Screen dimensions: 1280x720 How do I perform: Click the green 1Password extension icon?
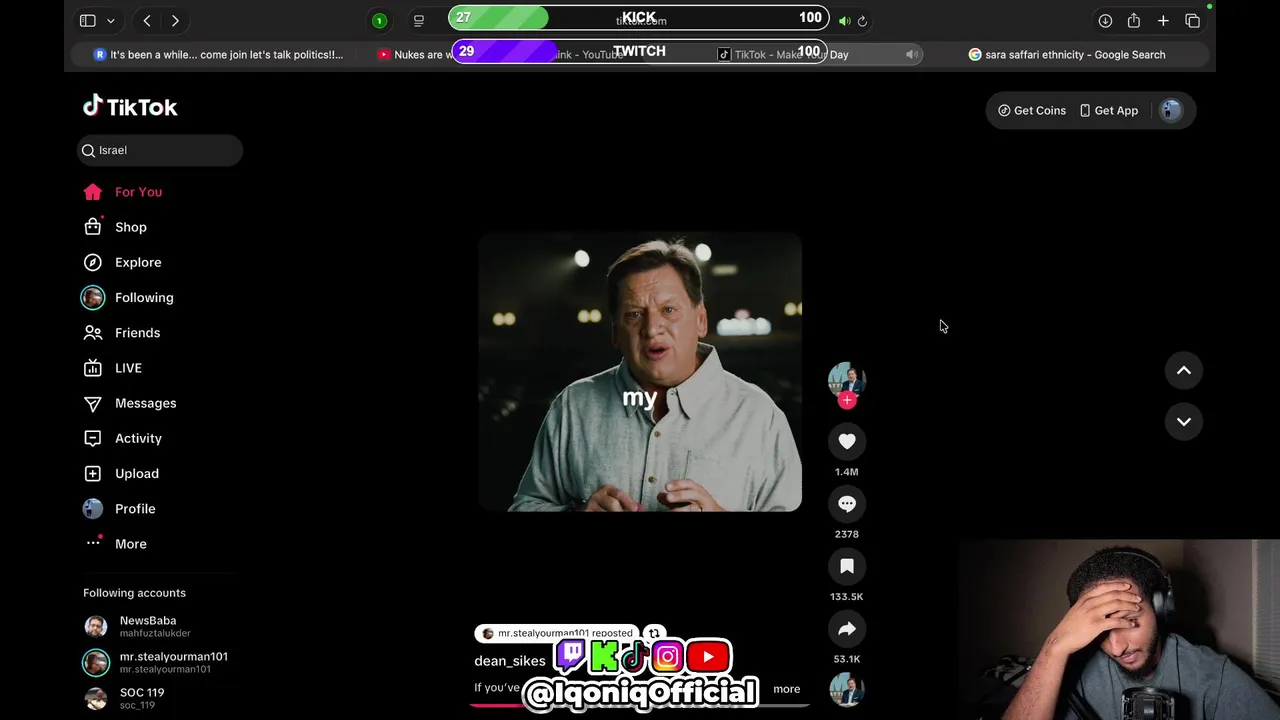[x=379, y=20]
